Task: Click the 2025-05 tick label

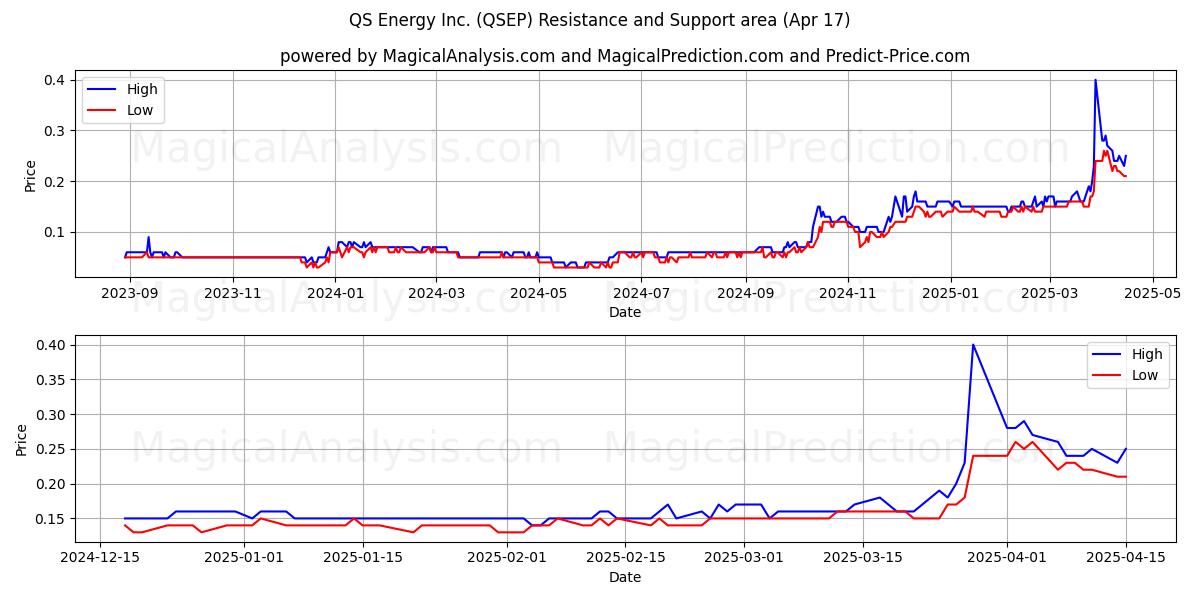Action: (x=1153, y=293)
